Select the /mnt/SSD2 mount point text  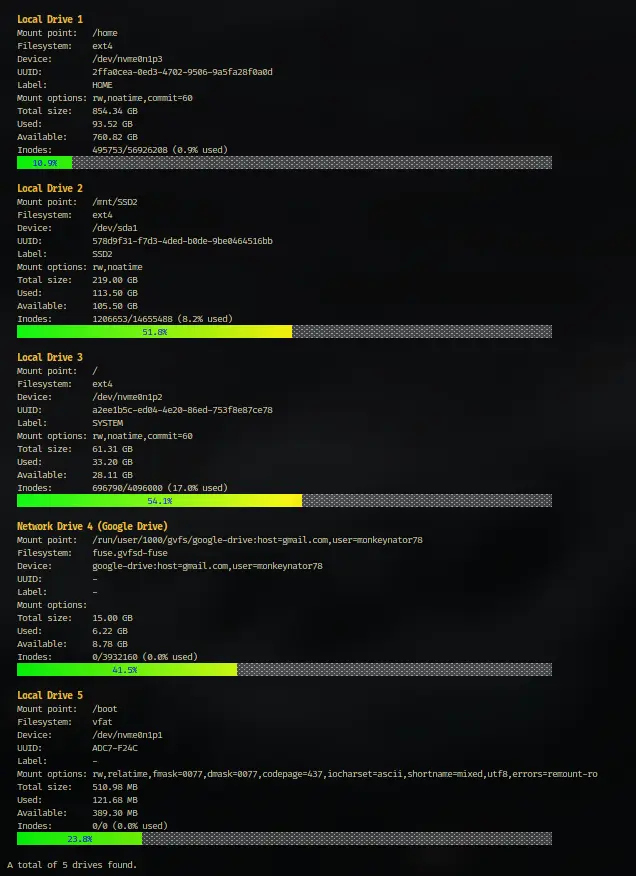click(115, 202)
